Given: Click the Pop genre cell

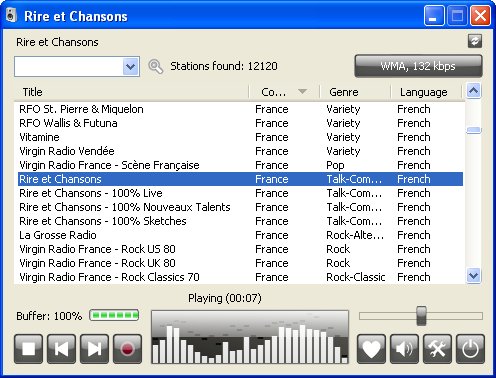Looking at the screenshot, I should pyautogui.click(x=335, y=165).
